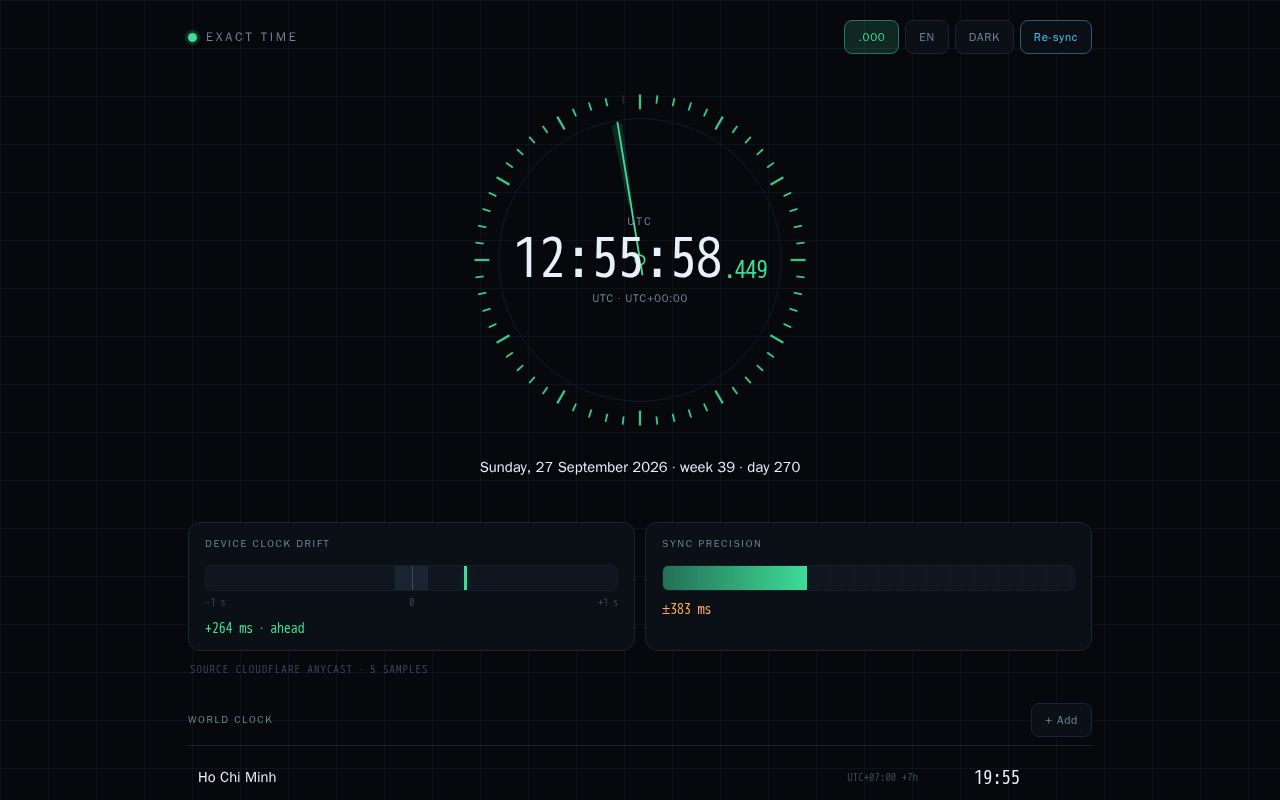Select the Ho Chi Minh world clock row

point(640,777)
